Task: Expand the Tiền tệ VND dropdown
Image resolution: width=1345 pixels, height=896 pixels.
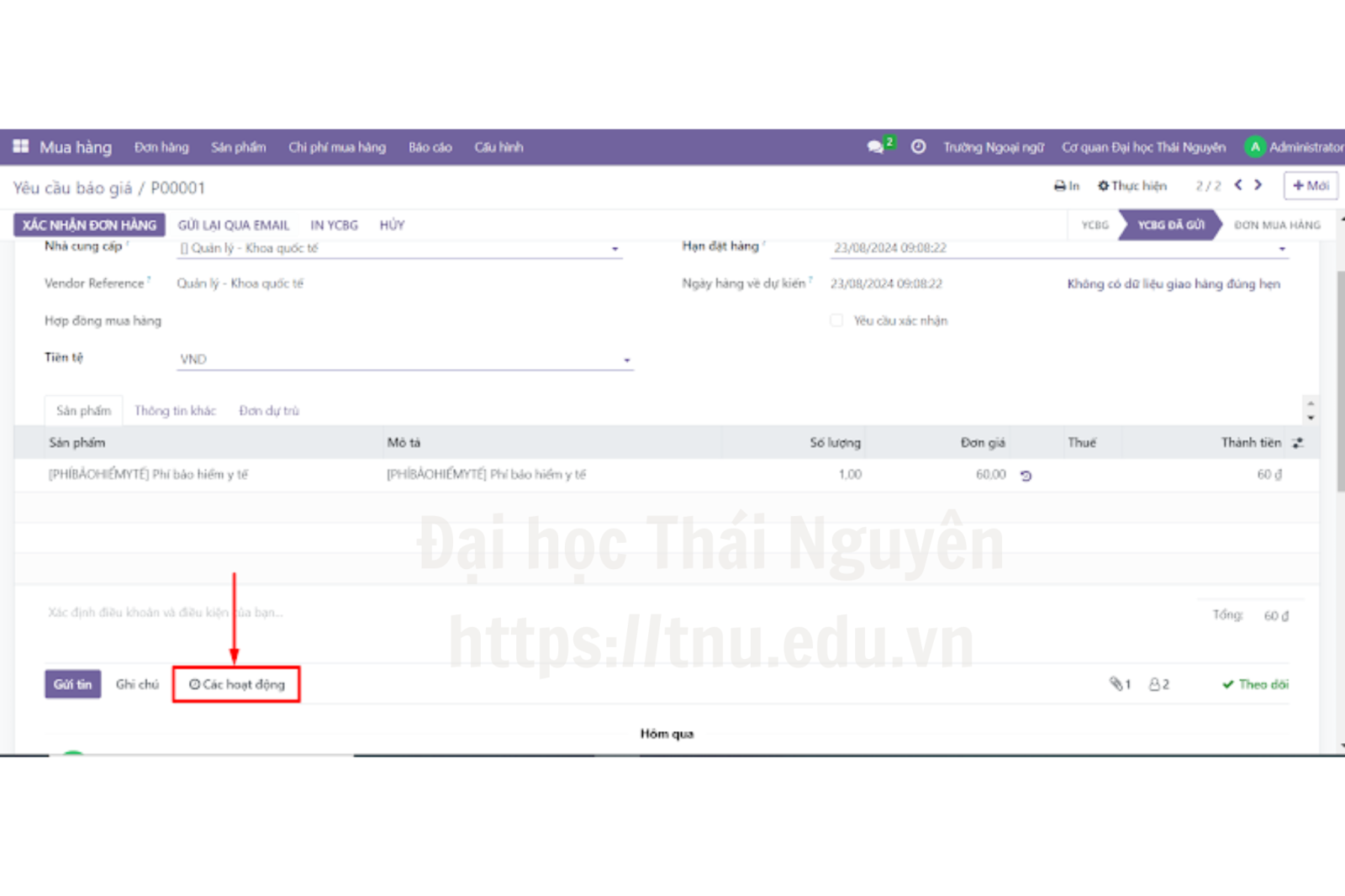Action: pos(626,360)
